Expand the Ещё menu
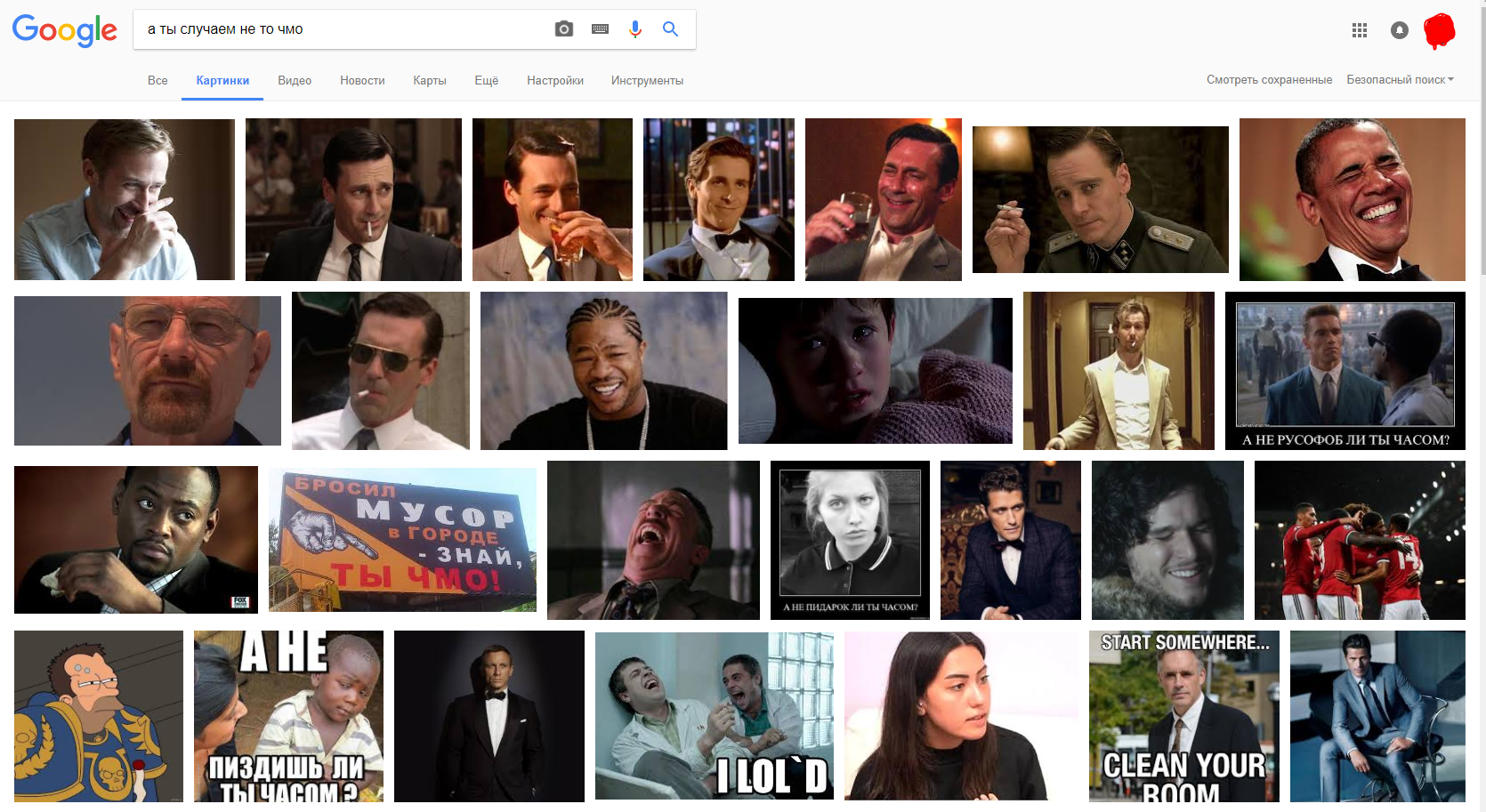 coord(487,80)
